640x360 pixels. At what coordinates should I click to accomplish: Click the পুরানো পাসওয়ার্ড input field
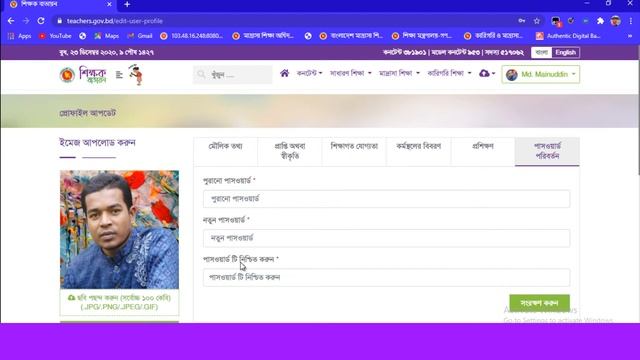pos(386,199)
